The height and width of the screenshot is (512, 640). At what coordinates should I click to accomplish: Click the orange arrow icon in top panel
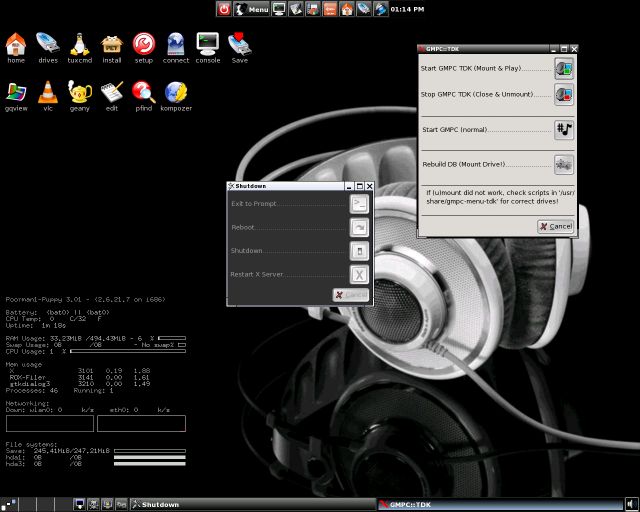tap(330, 9)
